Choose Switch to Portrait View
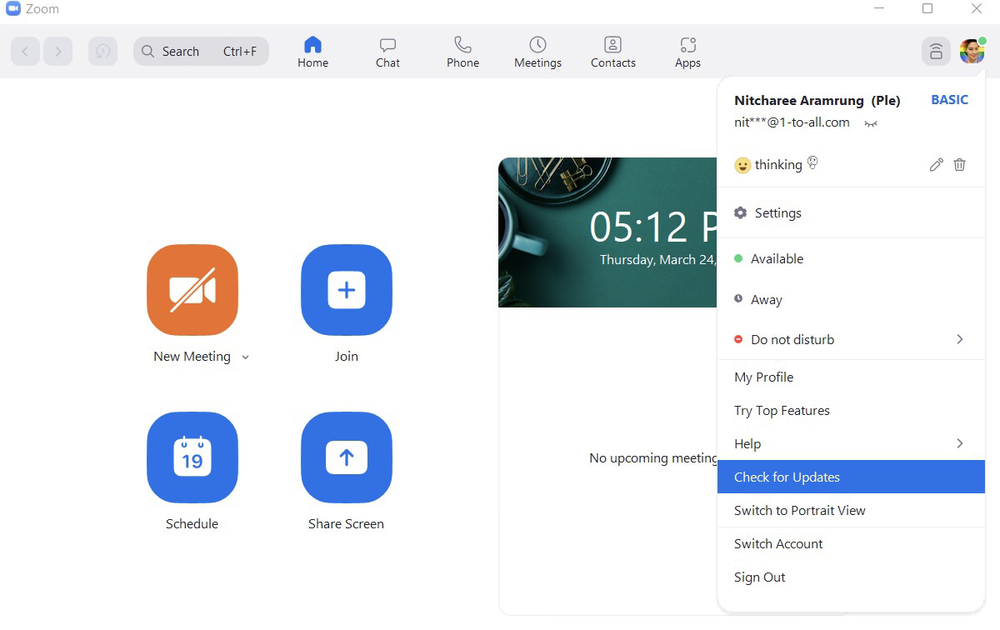 point(851,510)
